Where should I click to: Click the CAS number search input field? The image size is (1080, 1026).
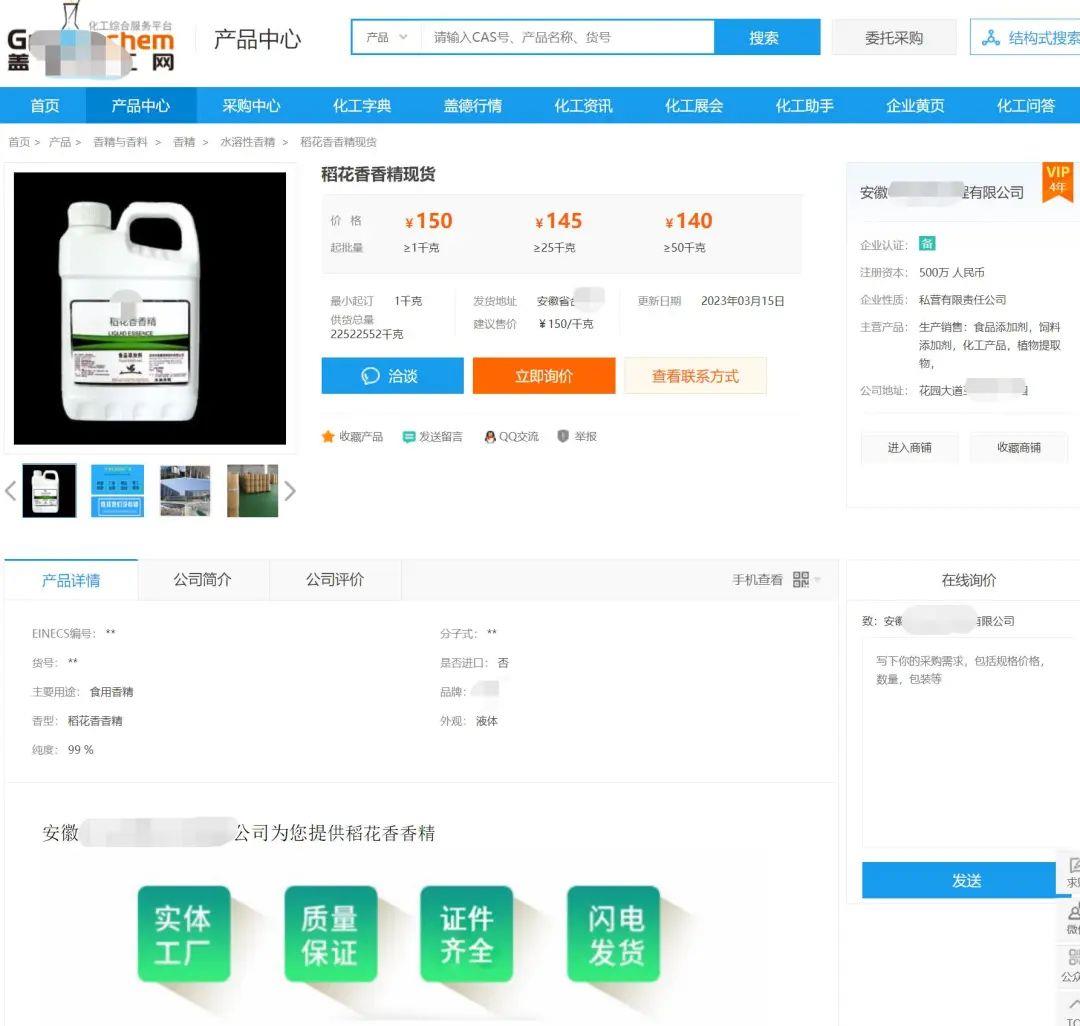pyautogui.click(x=567, y=38)
